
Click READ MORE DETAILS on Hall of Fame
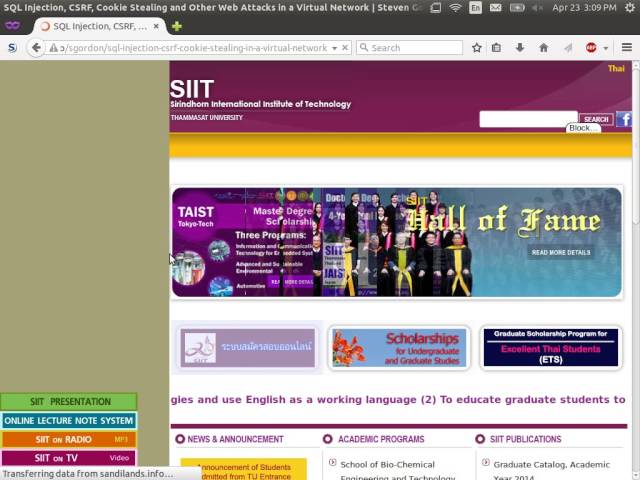point(560,253)
